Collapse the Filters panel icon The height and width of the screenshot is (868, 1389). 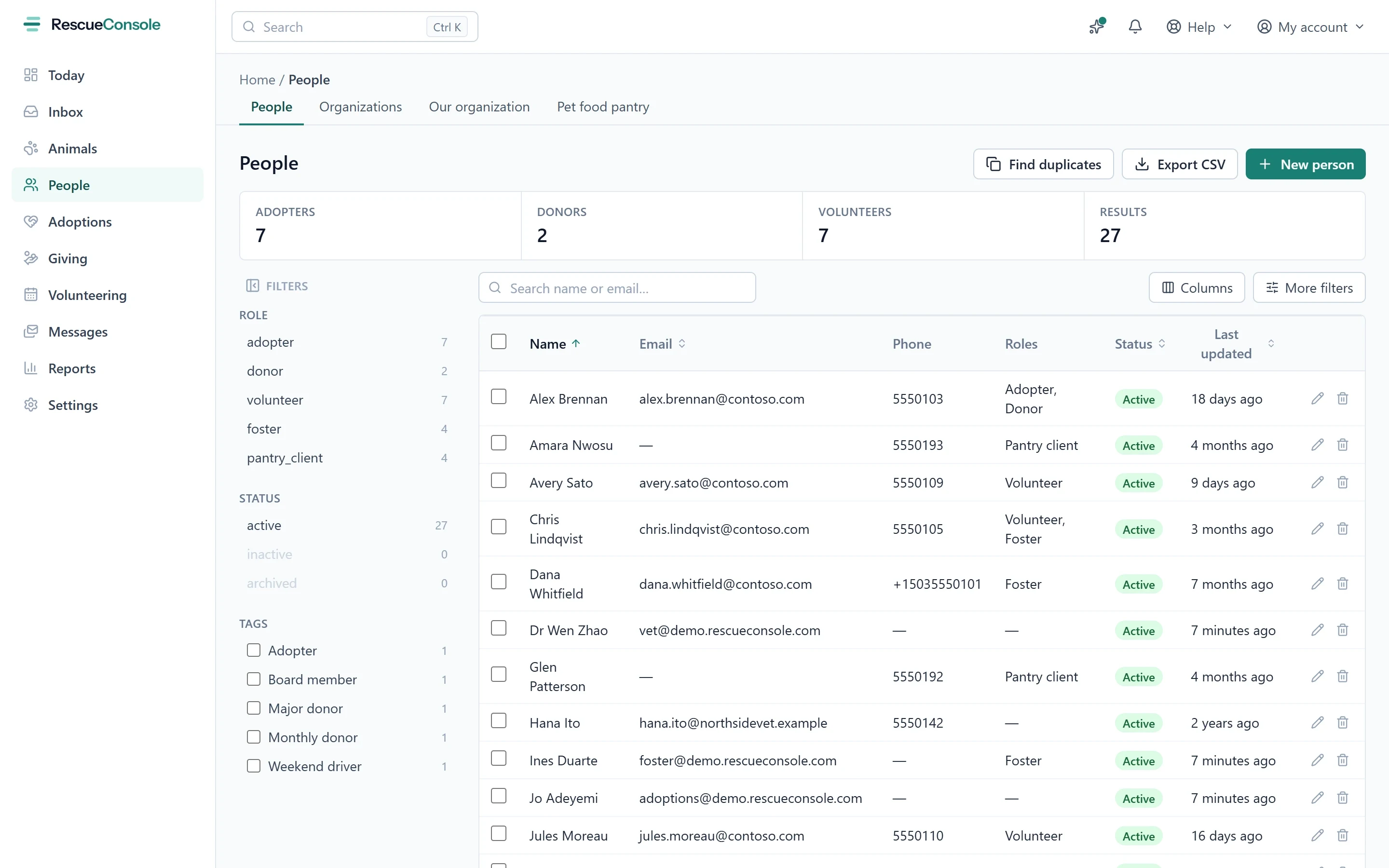[x=253, y=286]
